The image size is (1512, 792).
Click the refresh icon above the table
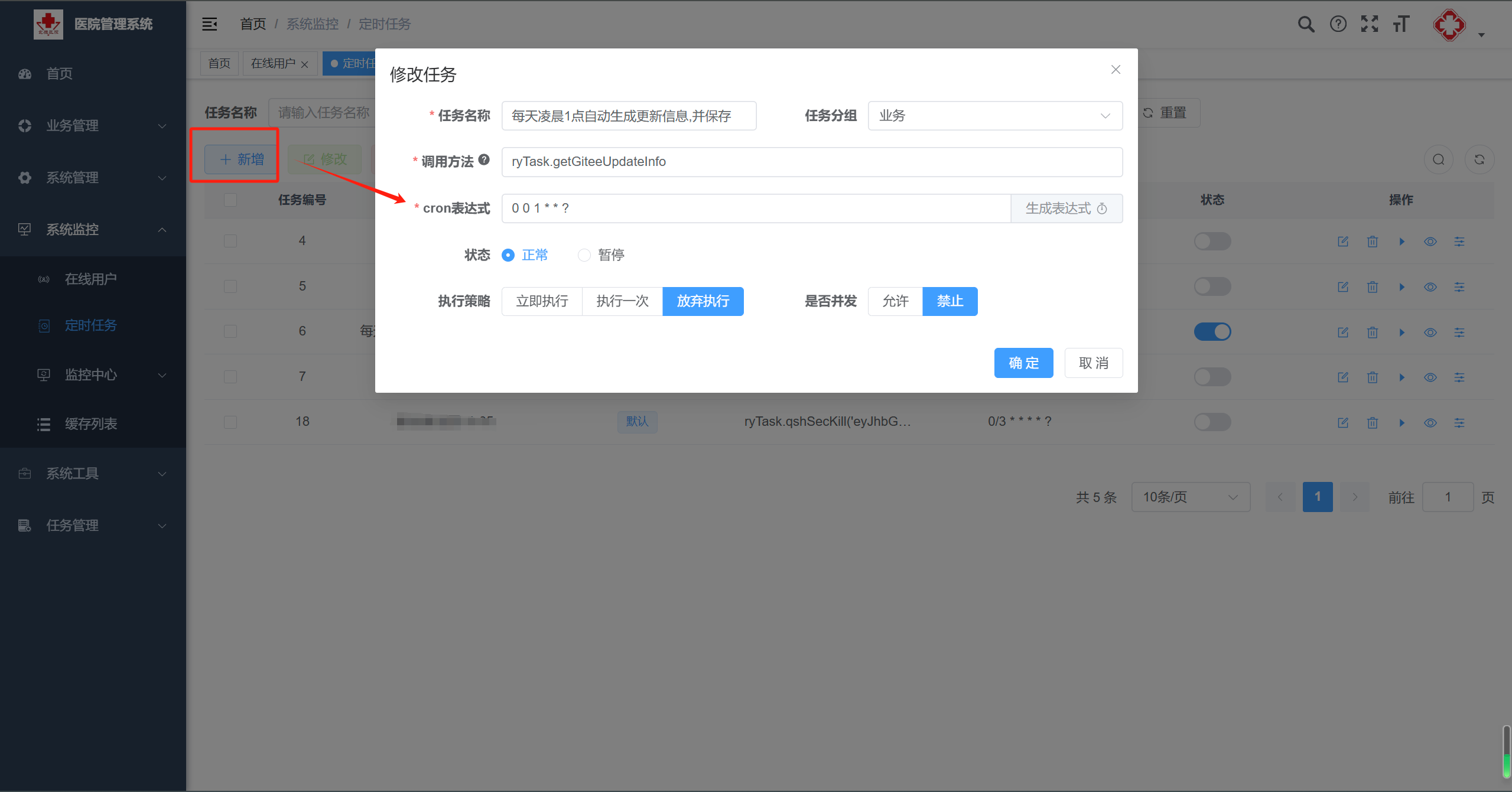point(1479,159)
